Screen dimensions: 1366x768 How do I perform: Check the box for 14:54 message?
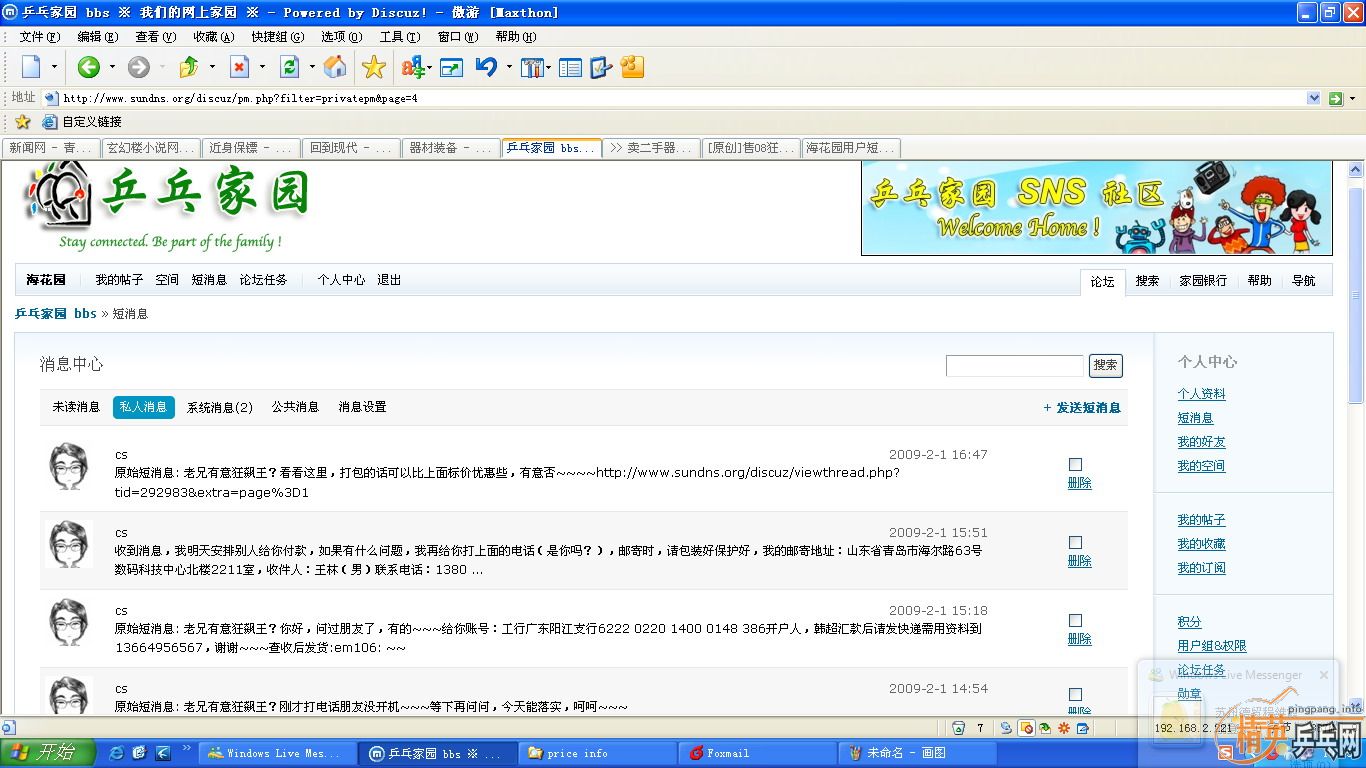click(x=1075, y=694)
